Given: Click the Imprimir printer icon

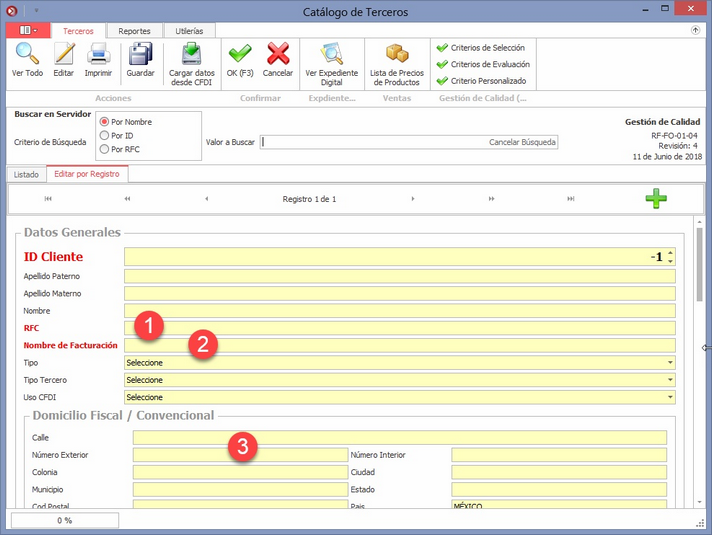Looking at the screenshot, I should click(98, 55).
